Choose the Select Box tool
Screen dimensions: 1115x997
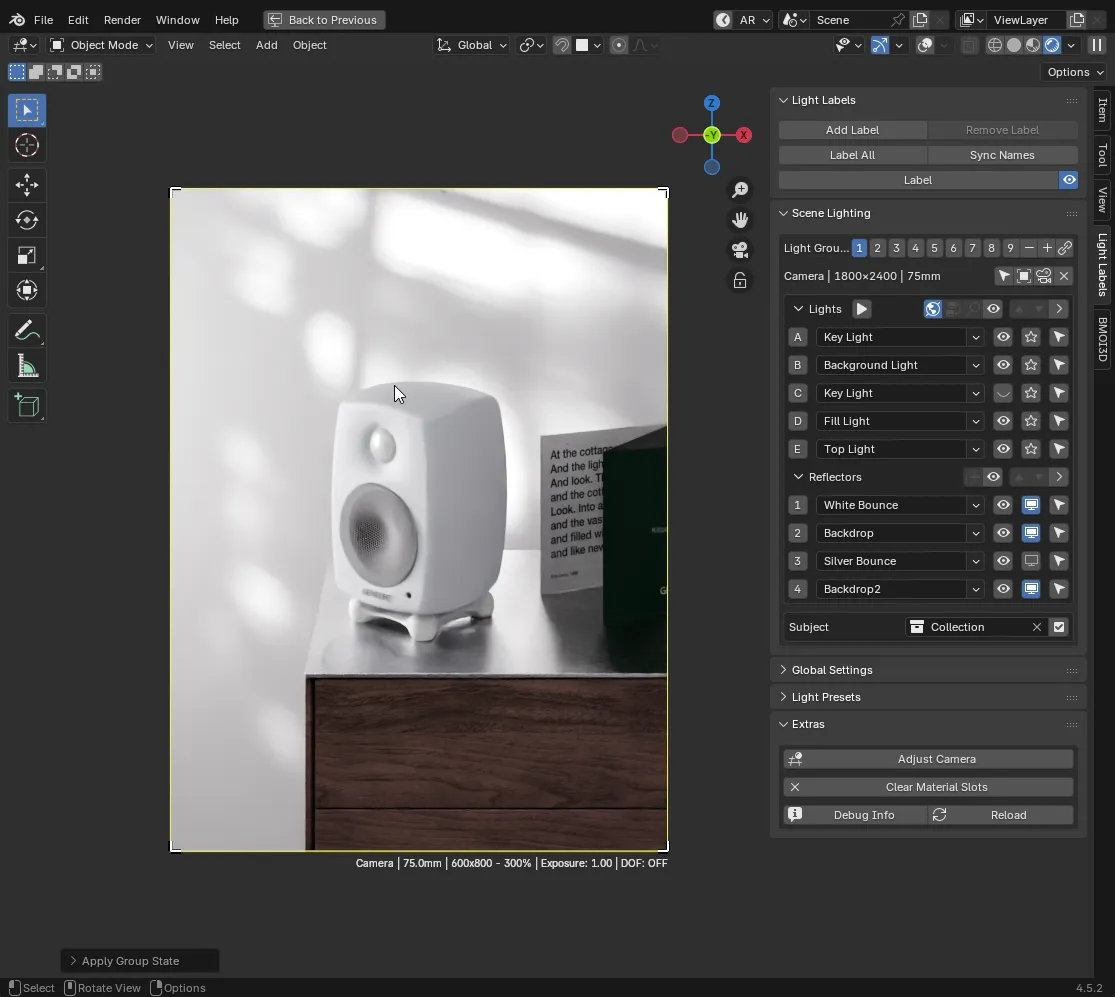pyautogui.click(x=26, y=110)
